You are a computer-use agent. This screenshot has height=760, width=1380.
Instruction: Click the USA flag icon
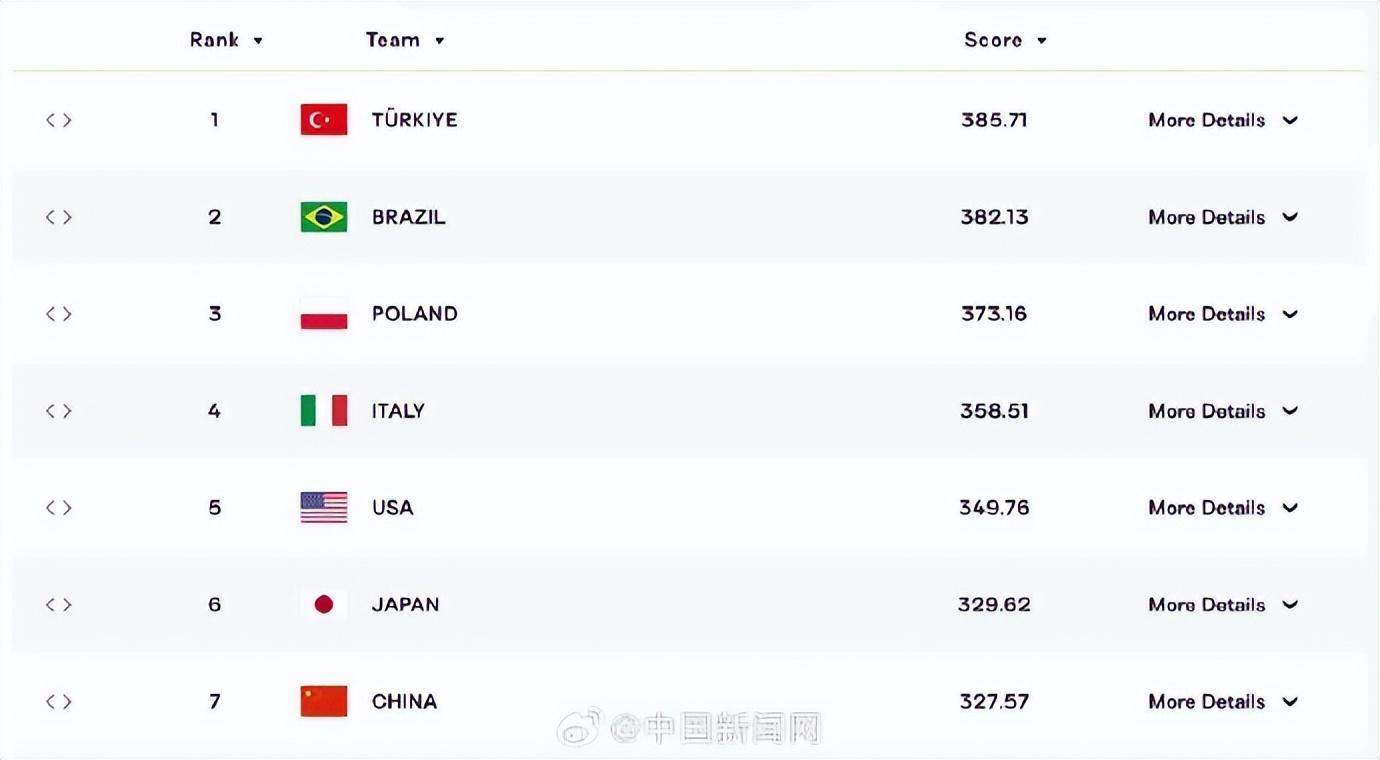324,508
